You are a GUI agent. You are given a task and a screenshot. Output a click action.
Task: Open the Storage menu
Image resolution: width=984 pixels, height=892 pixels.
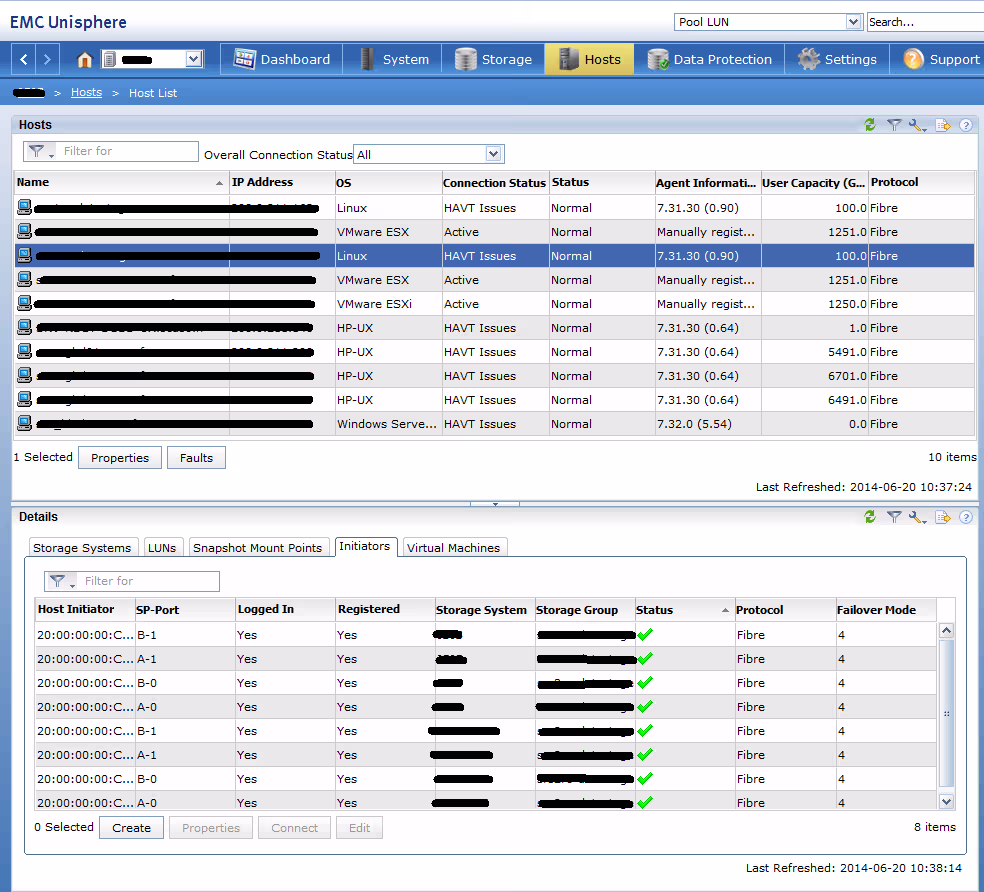[x=493, y=60]
